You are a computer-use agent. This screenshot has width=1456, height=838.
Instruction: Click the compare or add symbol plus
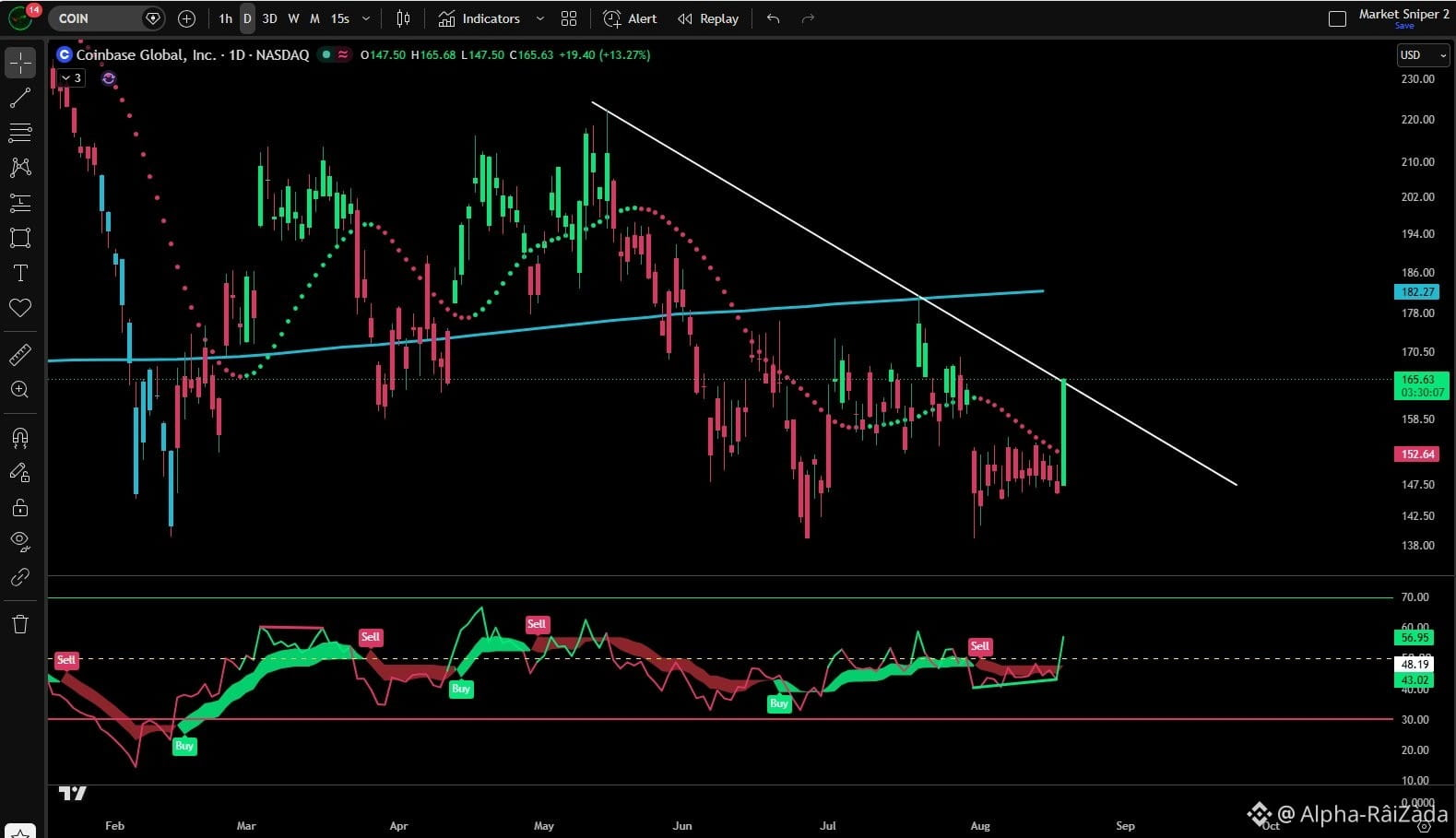point(186,18)
